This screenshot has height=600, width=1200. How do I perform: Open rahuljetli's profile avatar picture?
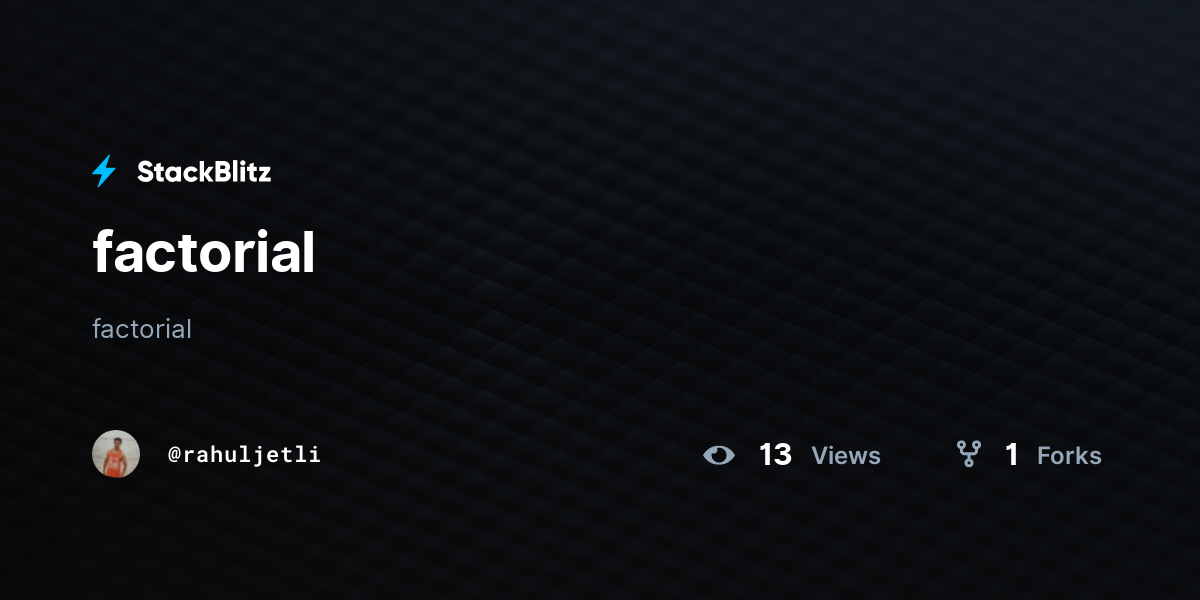(x=116, y=454)
